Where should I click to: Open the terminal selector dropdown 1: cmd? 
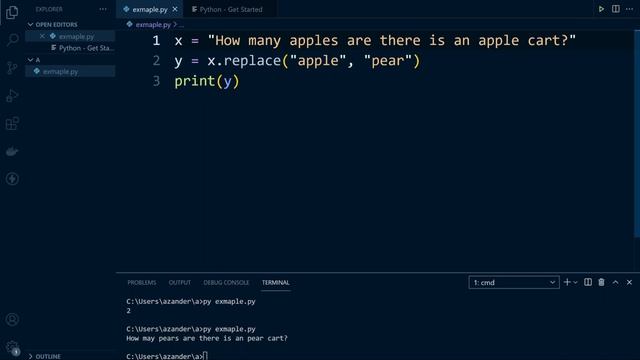click(514, 282)
